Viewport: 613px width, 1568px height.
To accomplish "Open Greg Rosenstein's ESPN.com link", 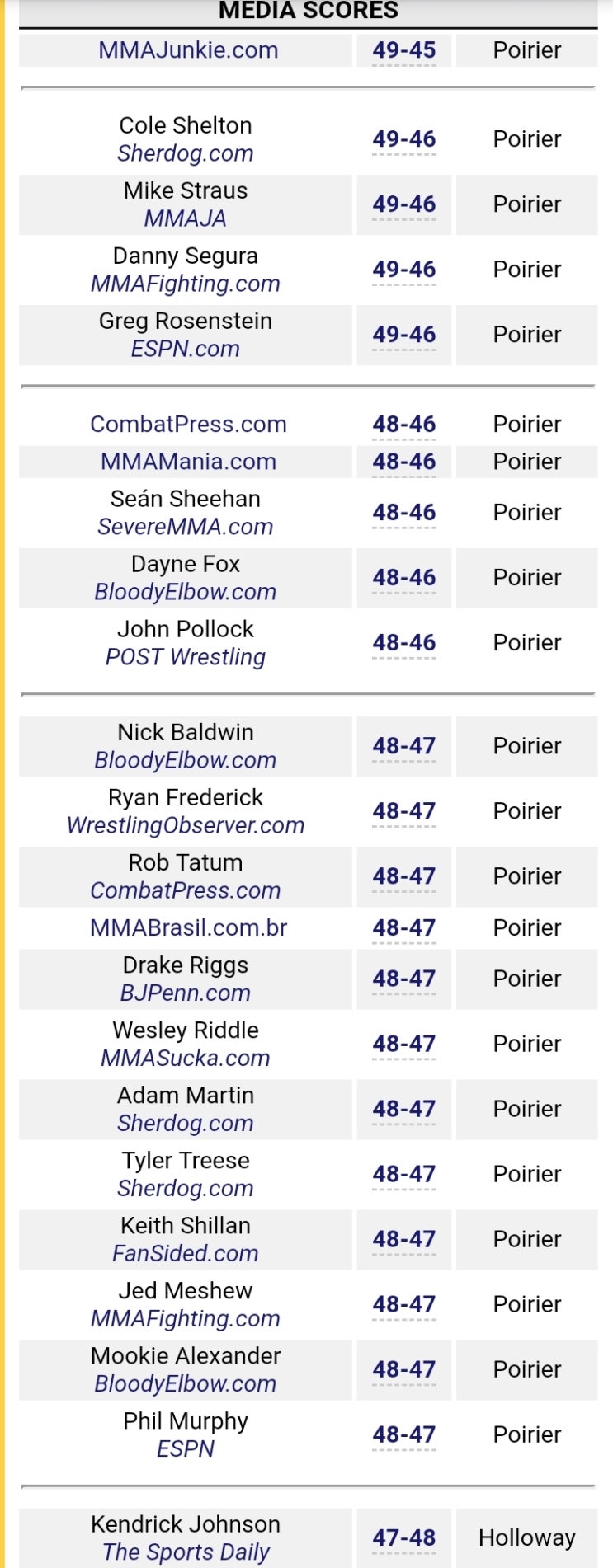I will [x=186, y=349].
